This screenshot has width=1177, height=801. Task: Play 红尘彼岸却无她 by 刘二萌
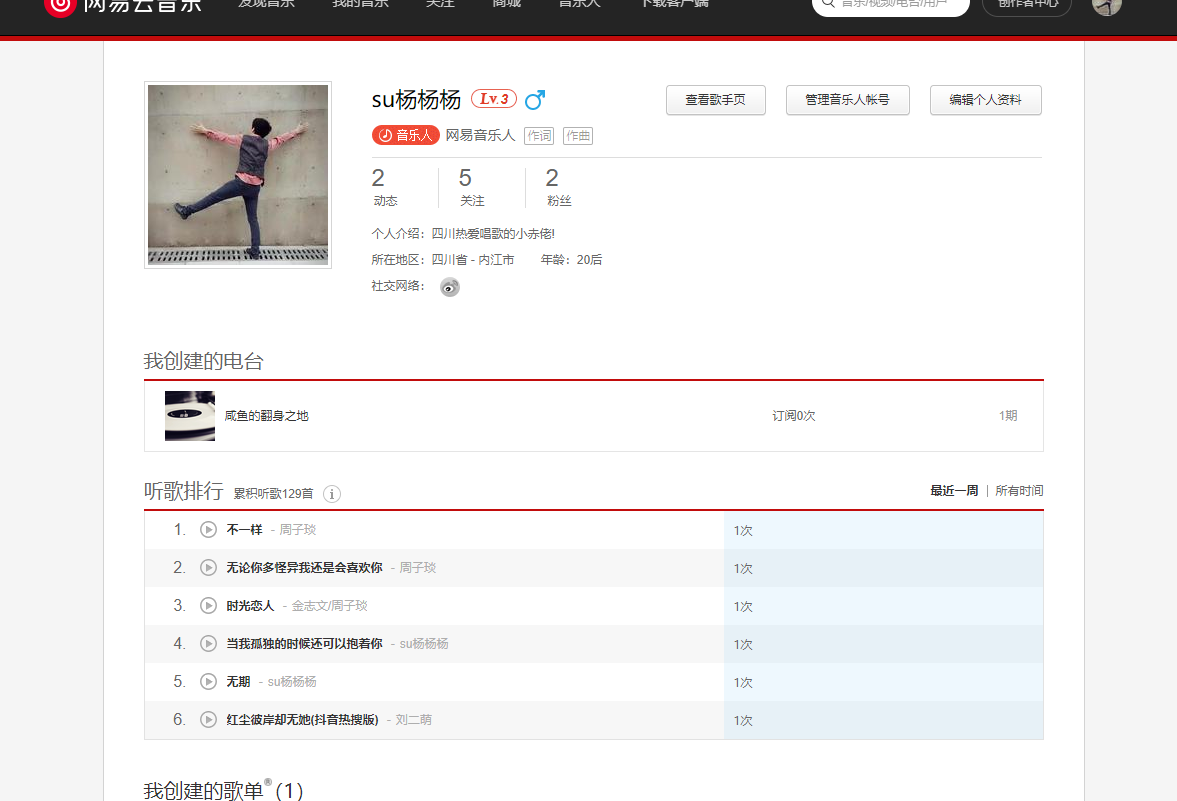click(x=208, y=719)
